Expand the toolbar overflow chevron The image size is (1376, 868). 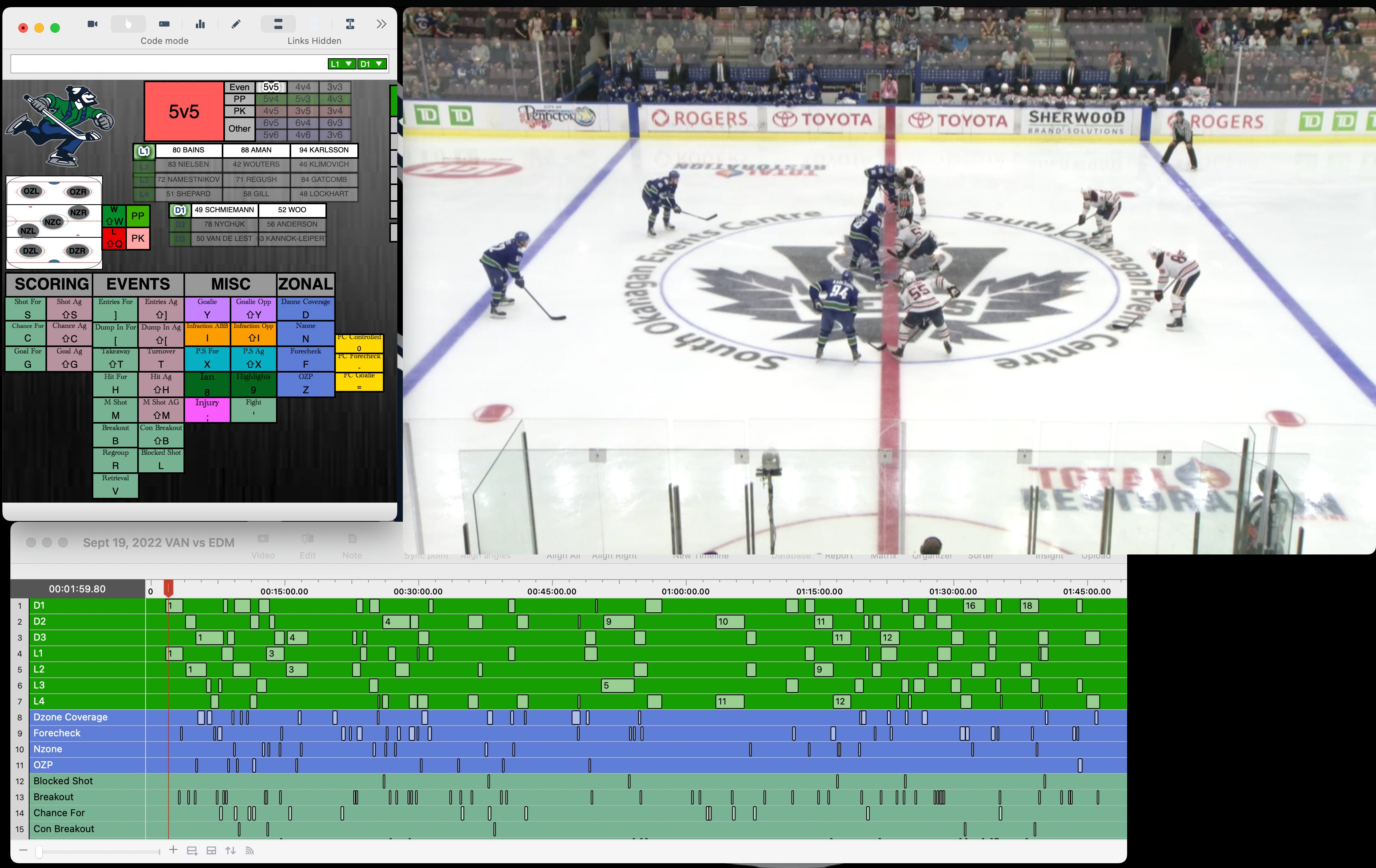point(381,24)
